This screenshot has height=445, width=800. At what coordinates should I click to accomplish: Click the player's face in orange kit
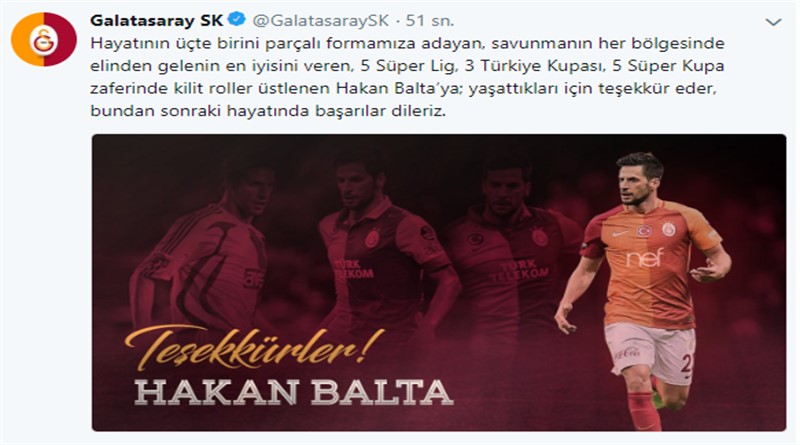pos(634,182)
